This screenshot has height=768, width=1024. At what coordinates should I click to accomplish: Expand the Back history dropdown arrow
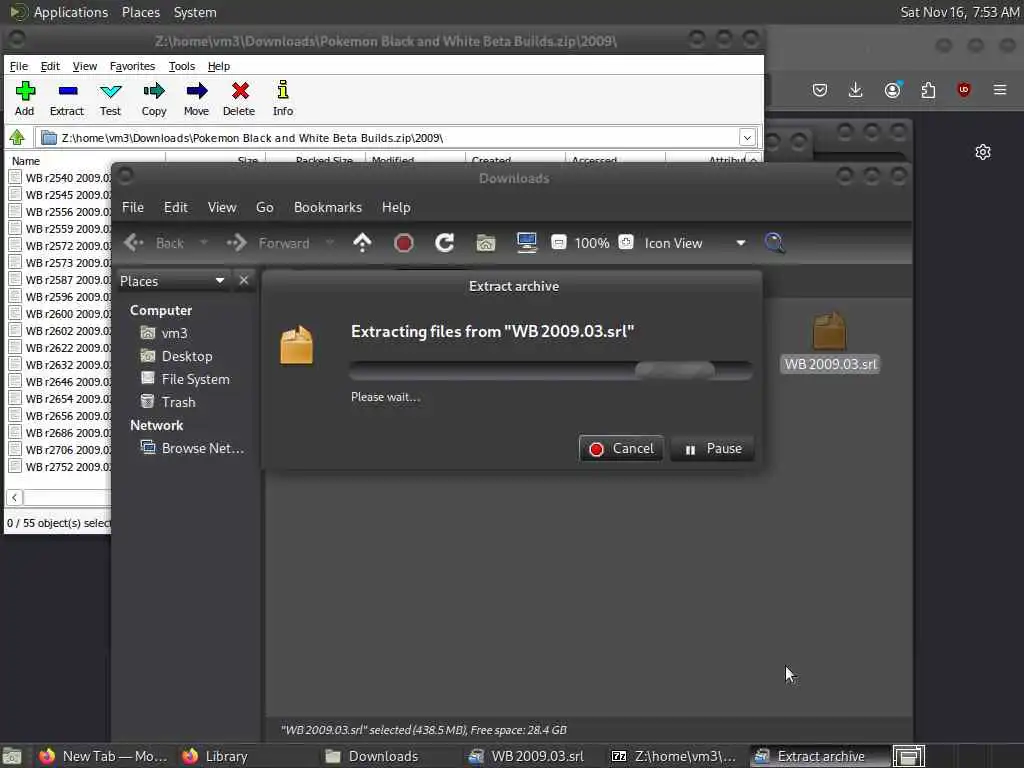[x=204, y=243]
